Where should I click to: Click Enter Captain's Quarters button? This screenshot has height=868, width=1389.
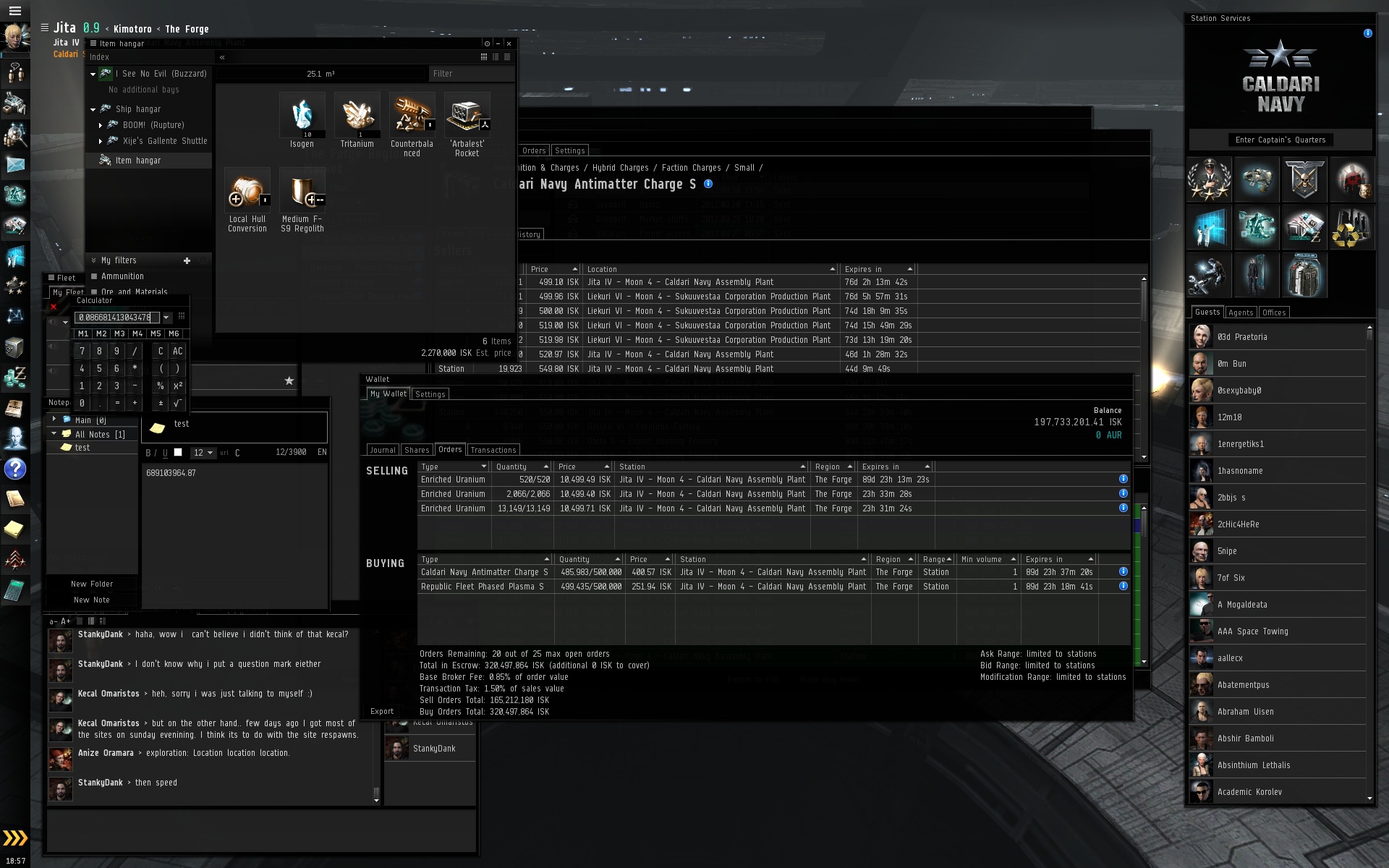(x=1280, y=140)
